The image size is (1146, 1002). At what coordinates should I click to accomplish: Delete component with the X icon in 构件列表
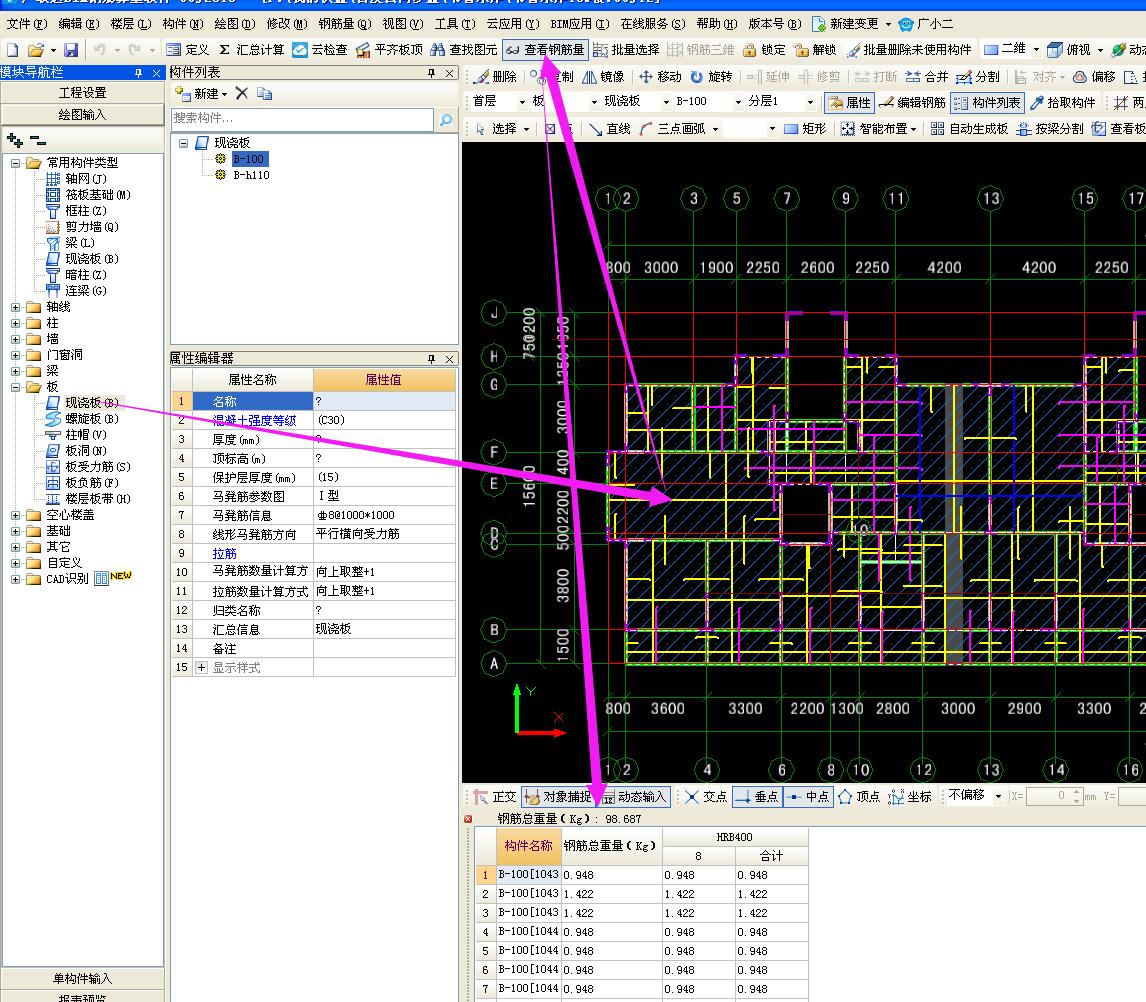point(242,93)
